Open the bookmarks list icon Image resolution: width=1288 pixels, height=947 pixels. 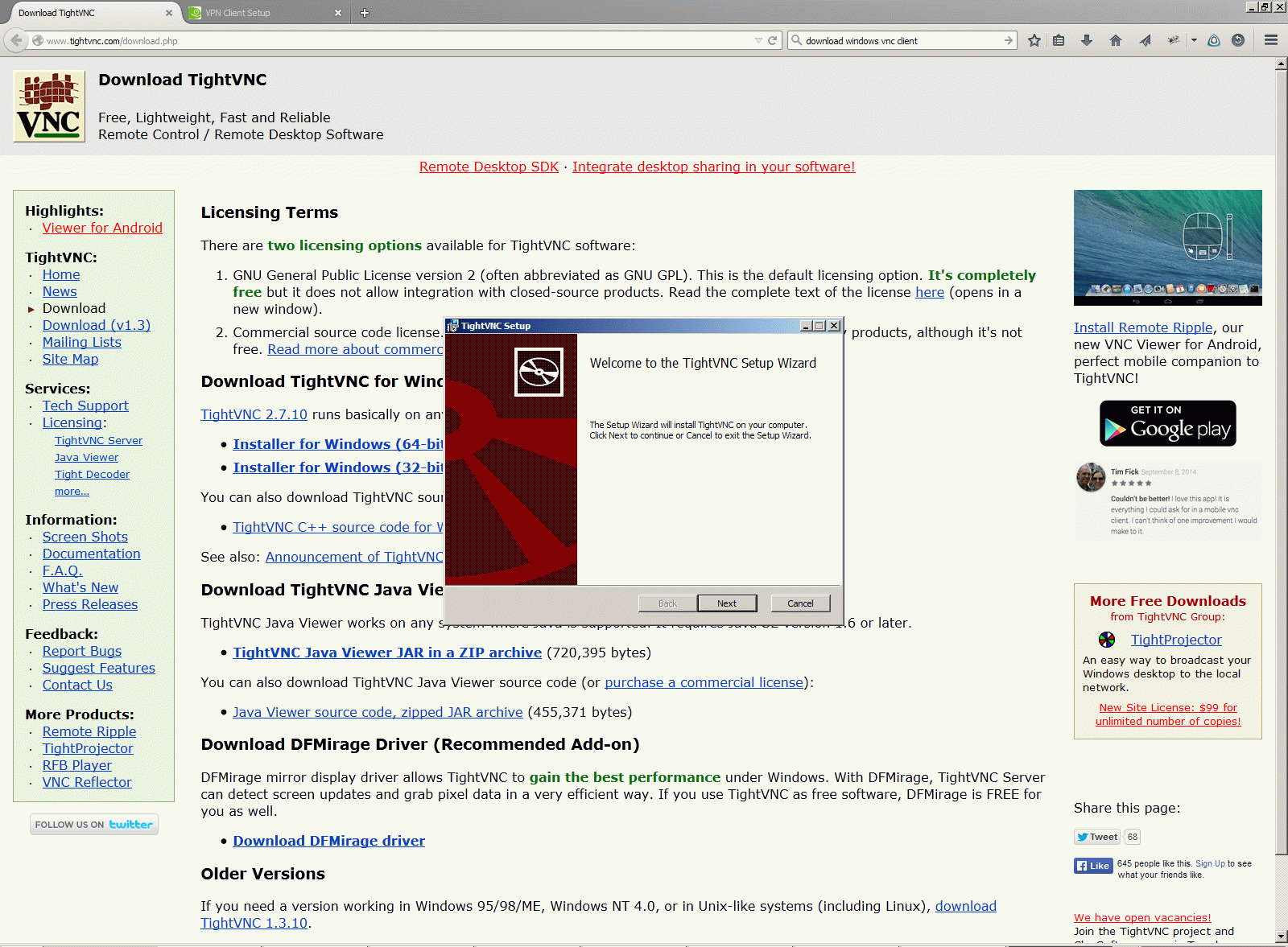coord(1059,40)
